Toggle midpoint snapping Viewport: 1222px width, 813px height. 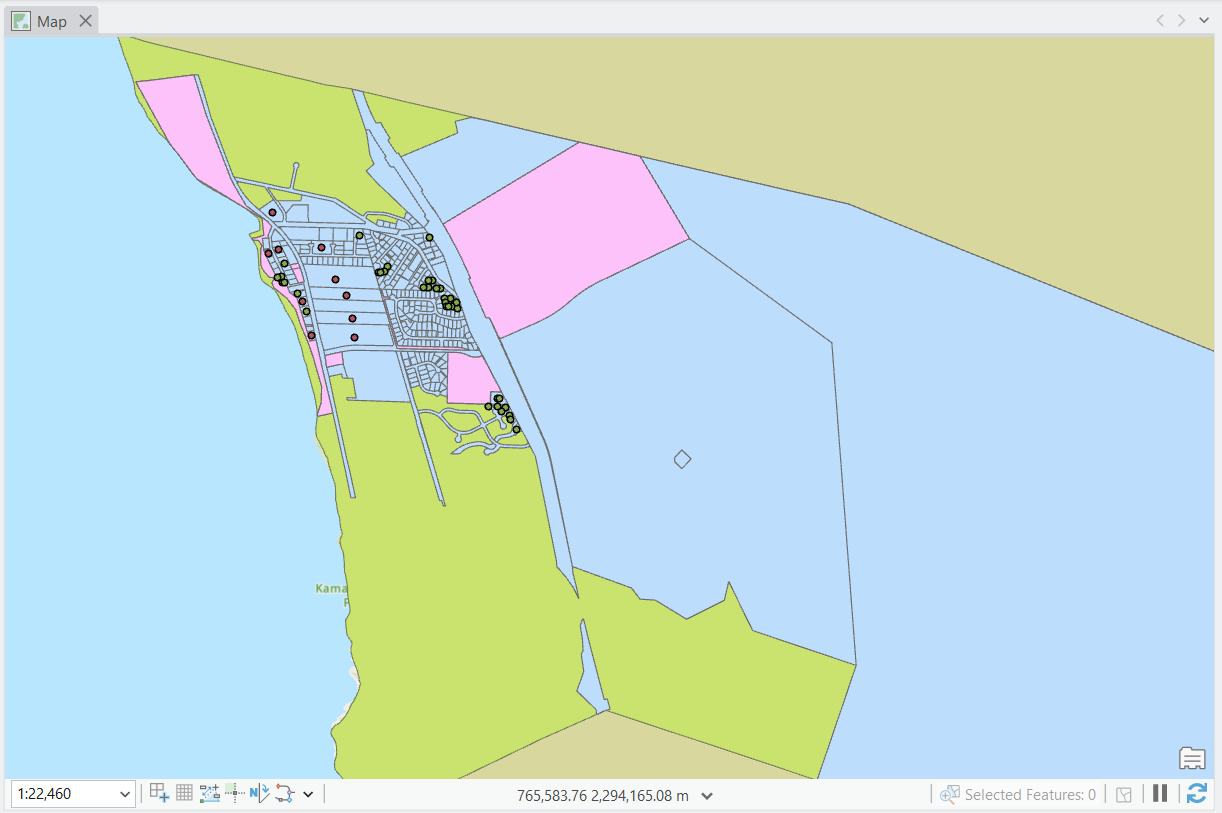click(x=235, y=793)
